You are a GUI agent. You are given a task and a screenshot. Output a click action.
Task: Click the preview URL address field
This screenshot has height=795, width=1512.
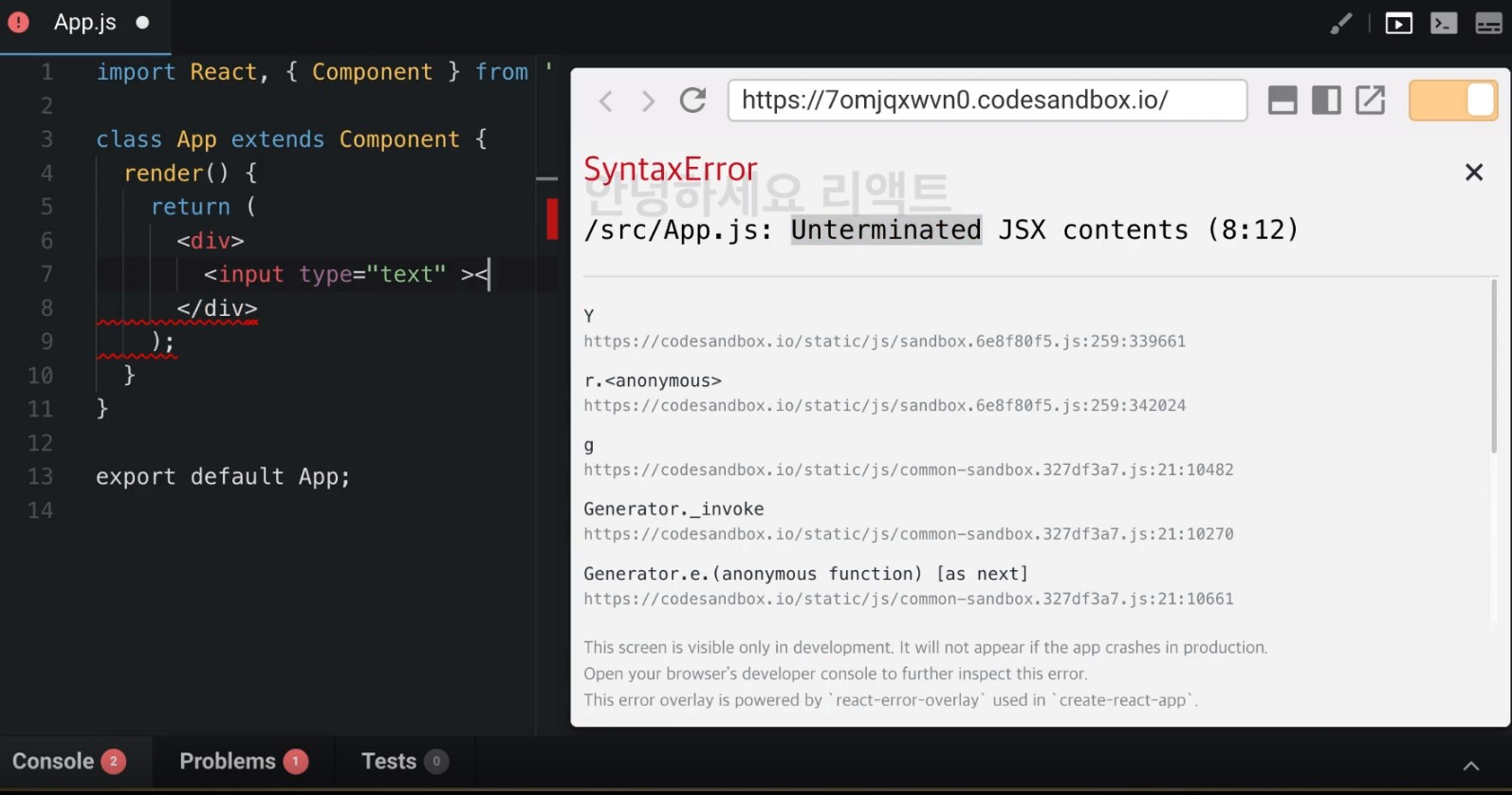pos(986,100)
